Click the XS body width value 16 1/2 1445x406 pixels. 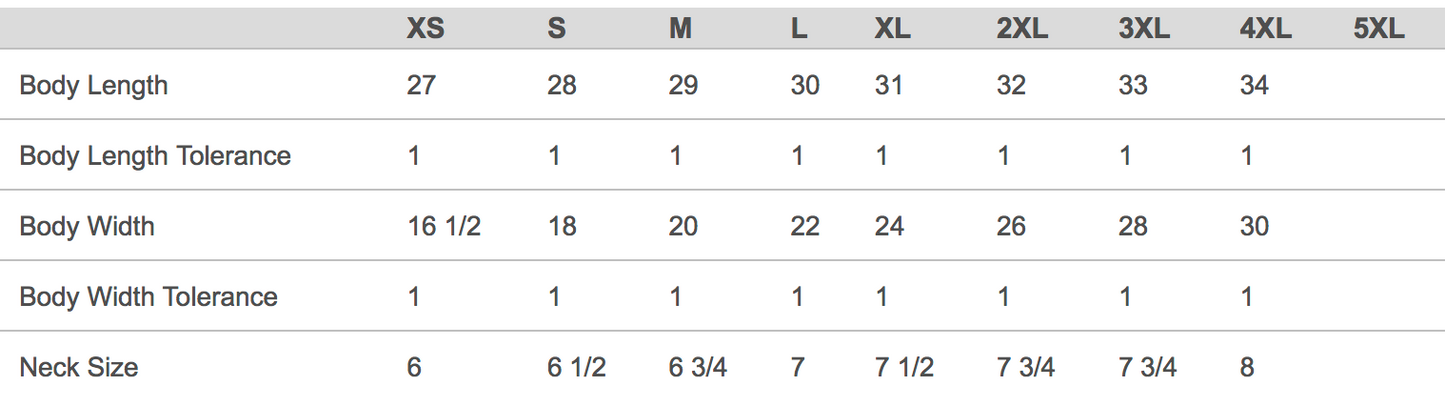pos(444,227)
